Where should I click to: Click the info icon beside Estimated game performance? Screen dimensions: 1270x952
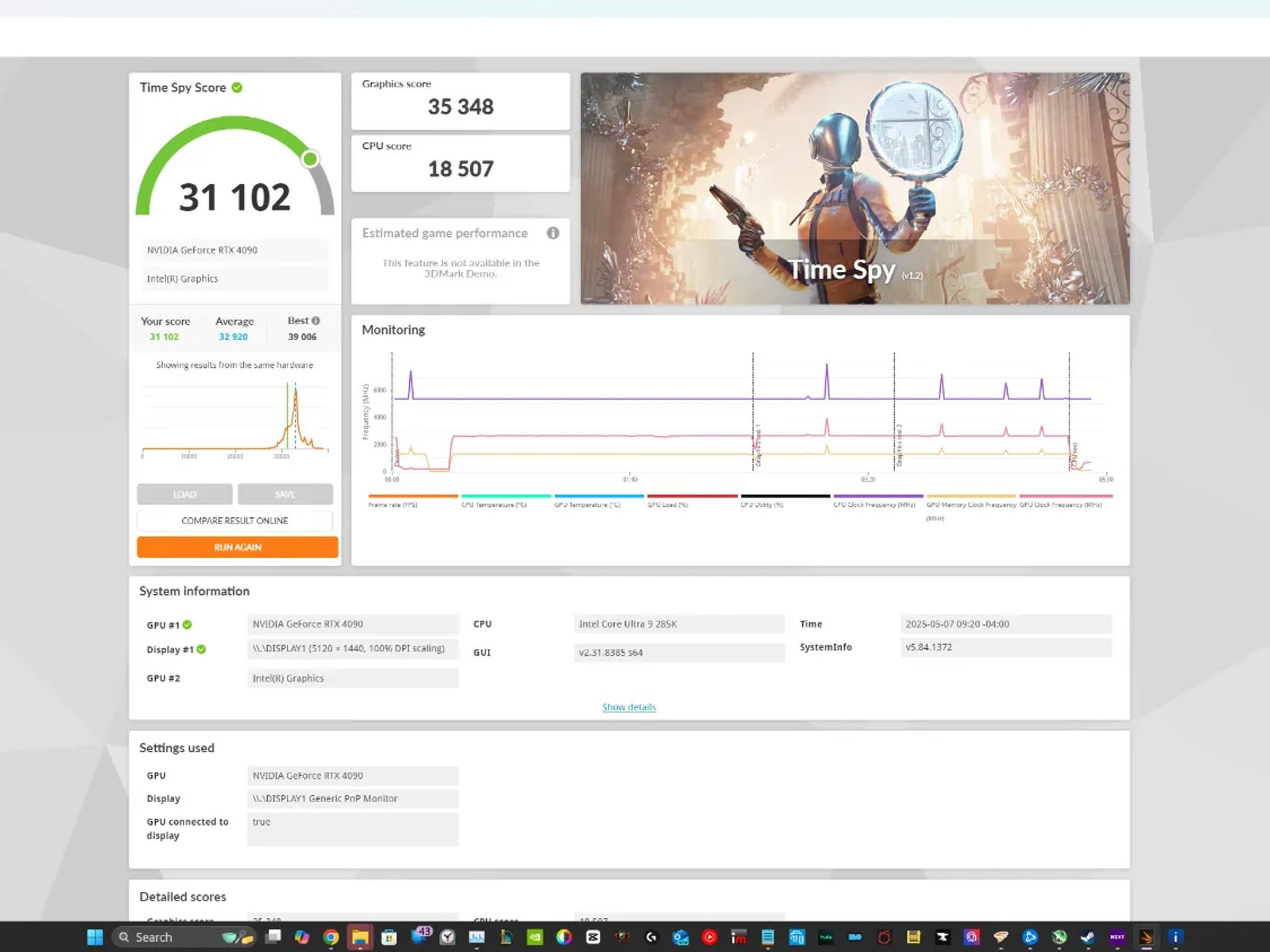pyautogui.click(x=553, y=234)
